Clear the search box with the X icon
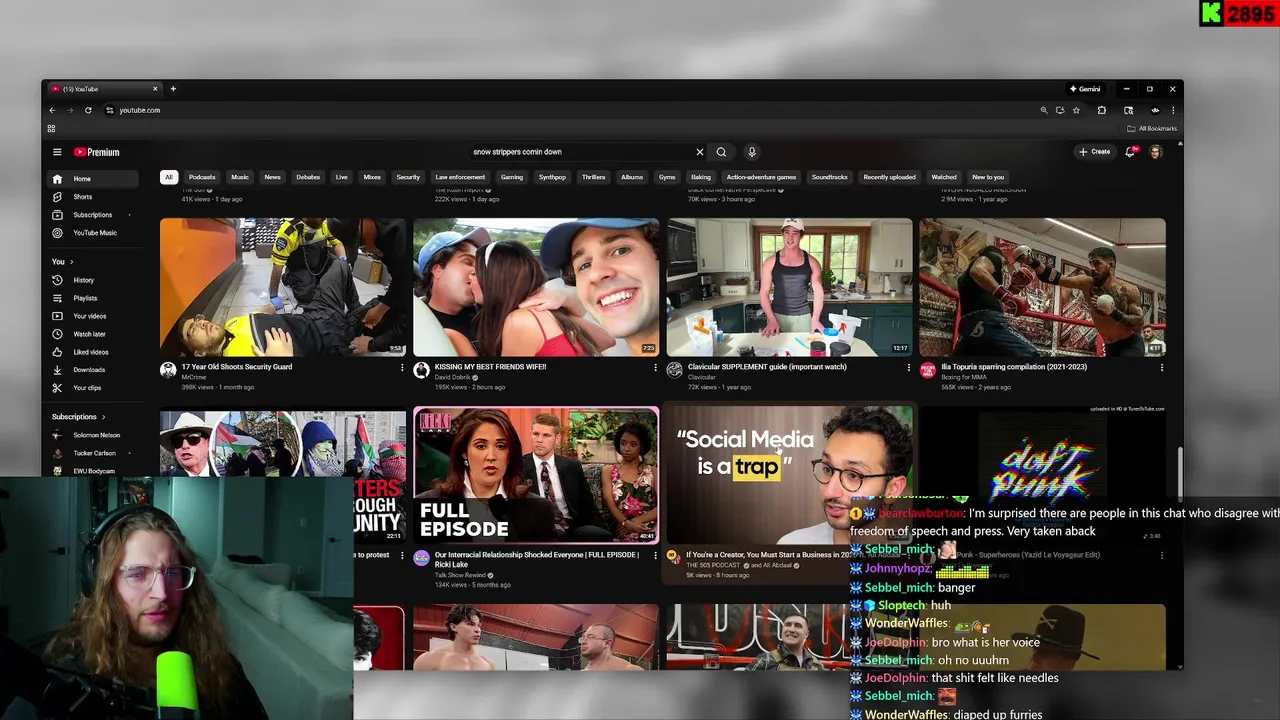The width and height of the screenshot is (1280, 720). pyautogui.click(x=699, y=152)
